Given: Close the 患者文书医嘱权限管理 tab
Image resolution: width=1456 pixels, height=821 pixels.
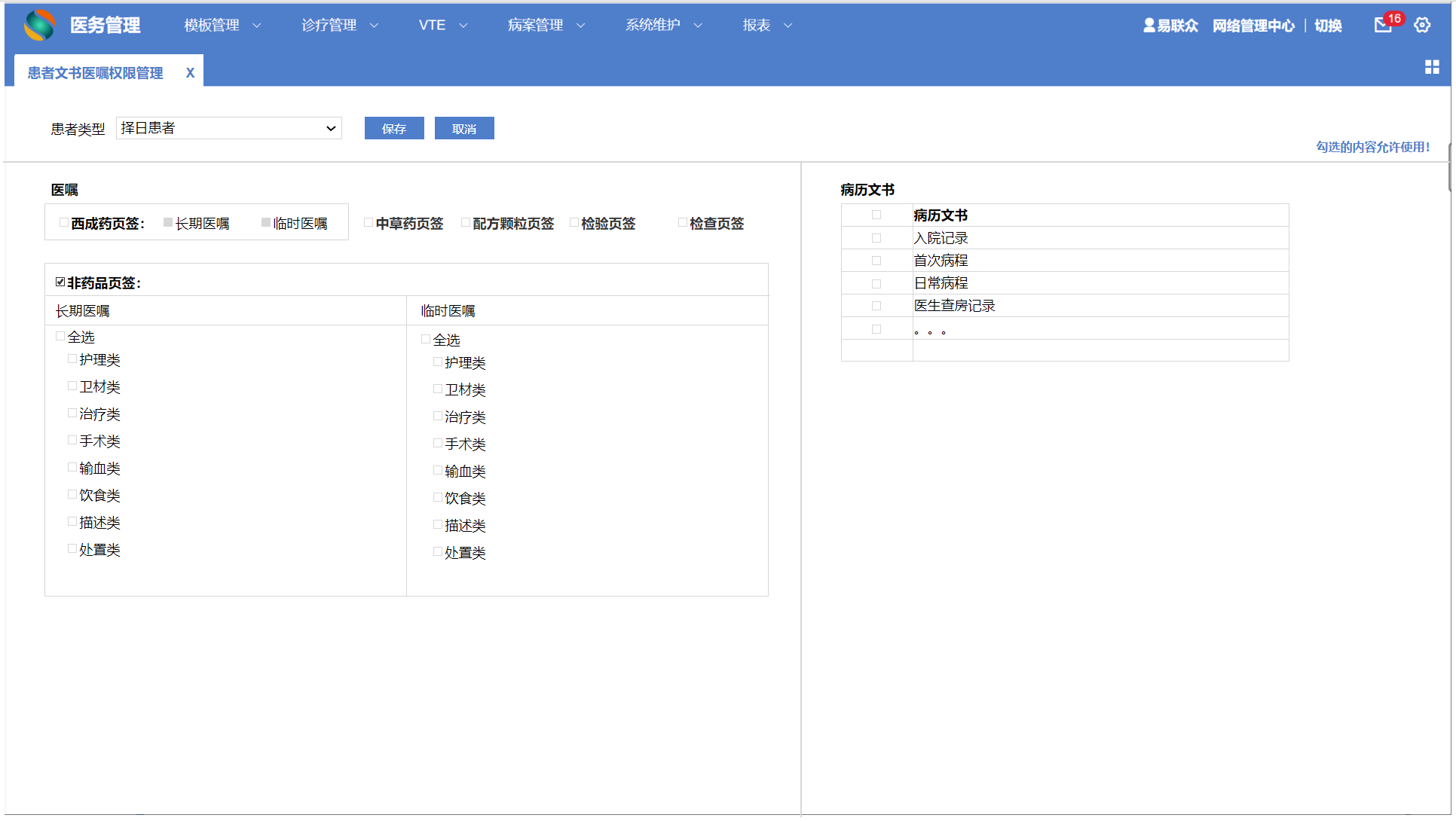Looking at the screenshot, I should (x=190, y=73).
